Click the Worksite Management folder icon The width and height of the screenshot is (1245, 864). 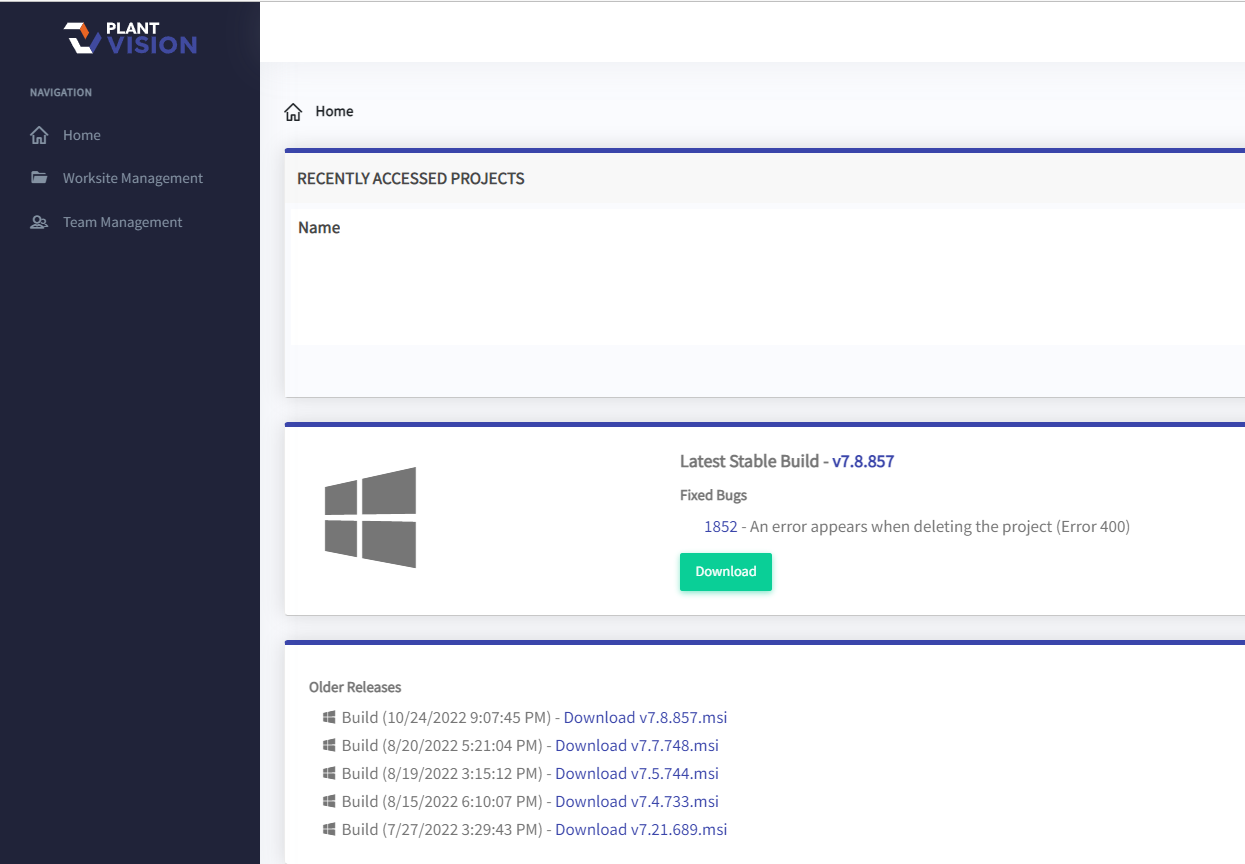click(38, 177)
